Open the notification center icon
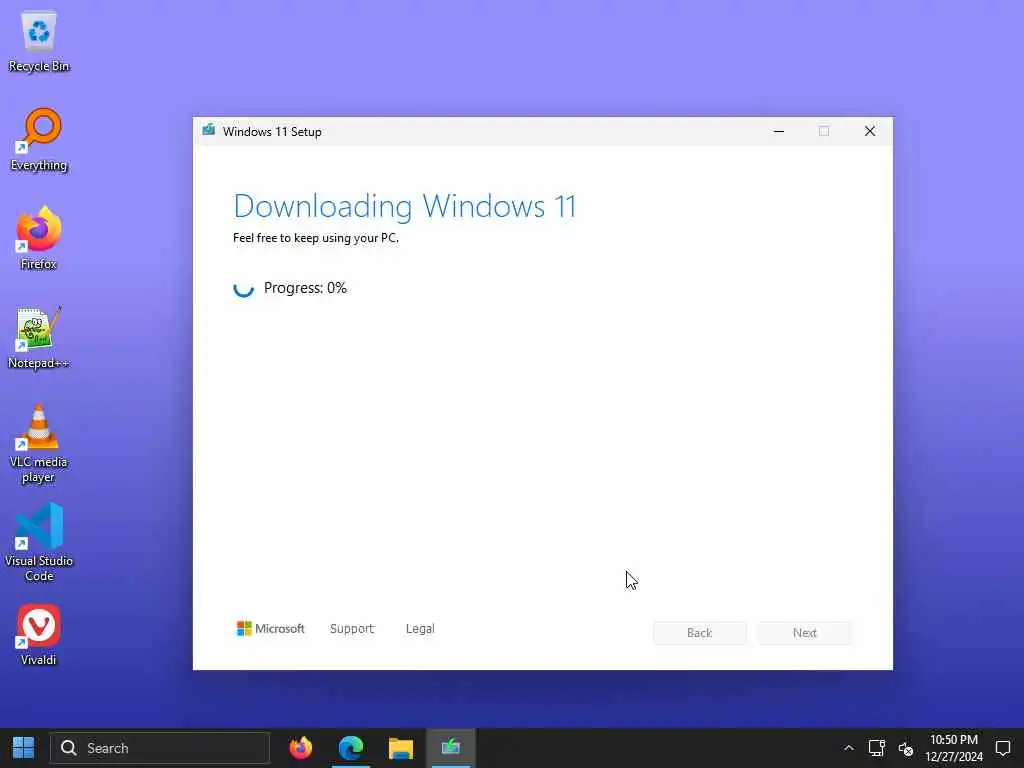The width and height of the screenshot is (1024, 768). point(1002,748)
